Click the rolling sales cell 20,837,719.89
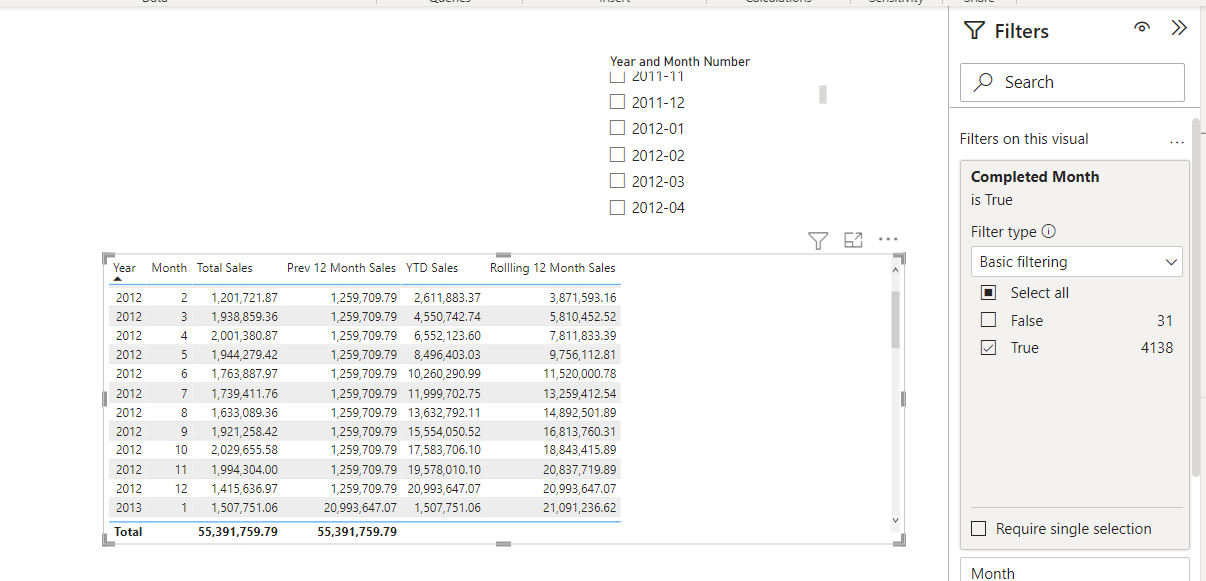1206x581 pixels. (580, 469)
